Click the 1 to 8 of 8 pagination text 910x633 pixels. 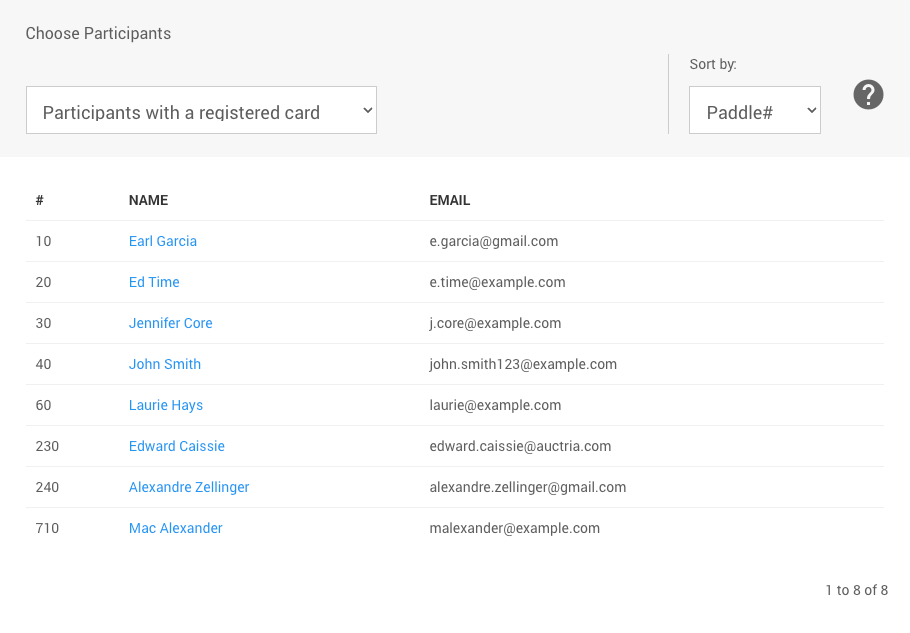pyautogui.click(x=856, y=590)
